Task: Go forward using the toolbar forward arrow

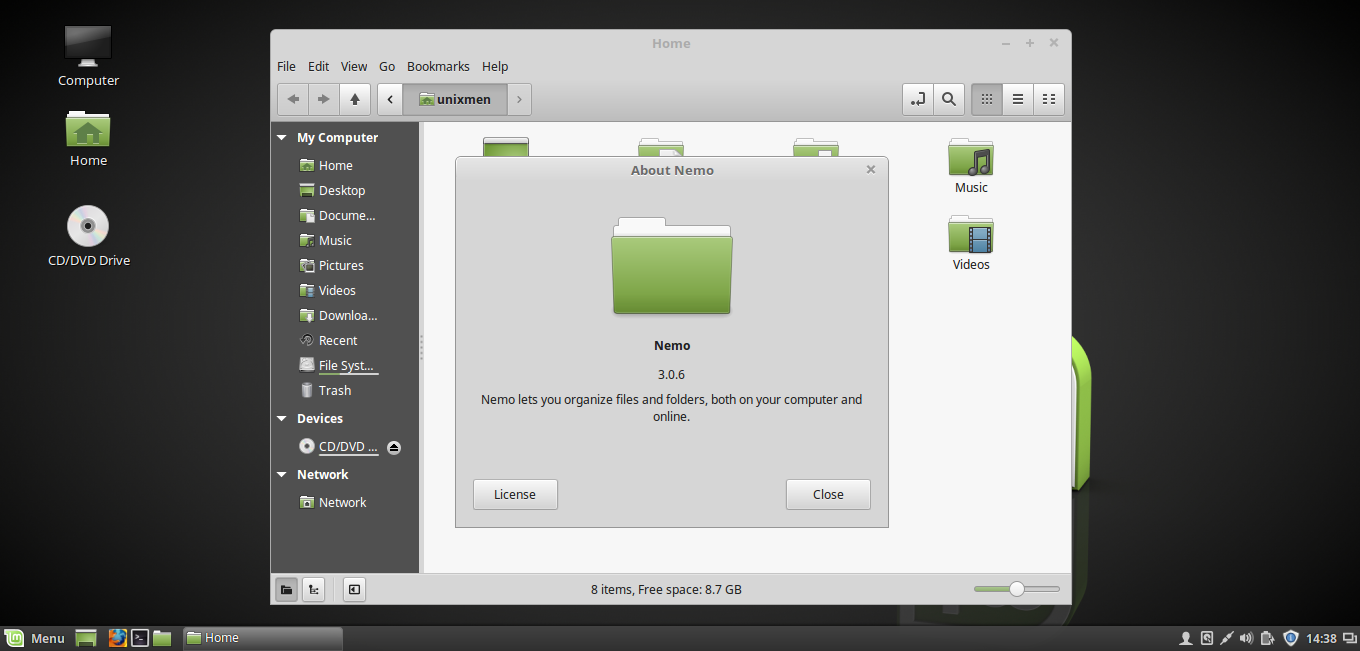Action: click(324, 99)
